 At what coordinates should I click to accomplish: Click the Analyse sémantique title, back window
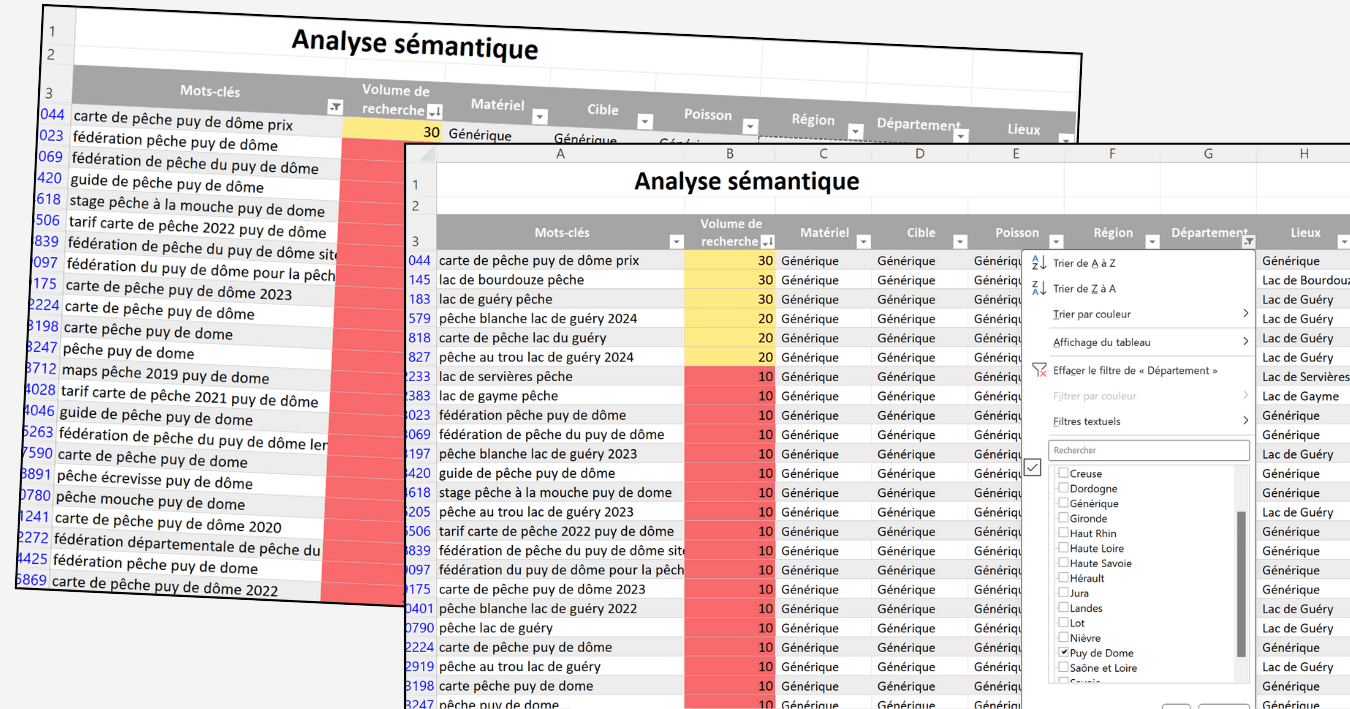point(414,44)
